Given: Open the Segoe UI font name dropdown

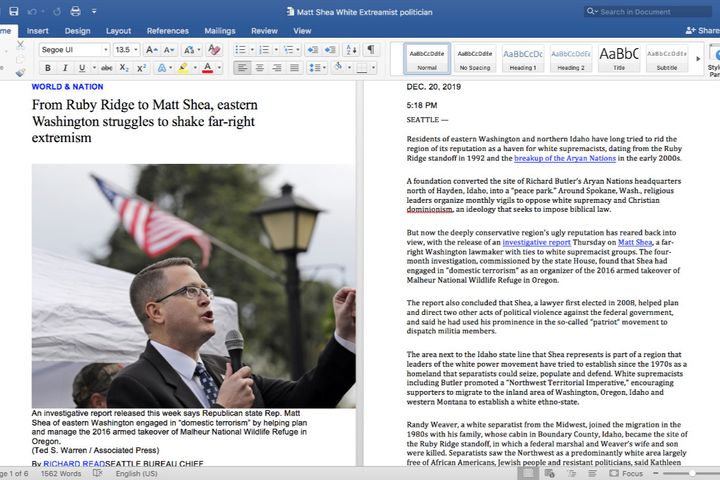Looking at the screenshot, I should click(106, 50).
